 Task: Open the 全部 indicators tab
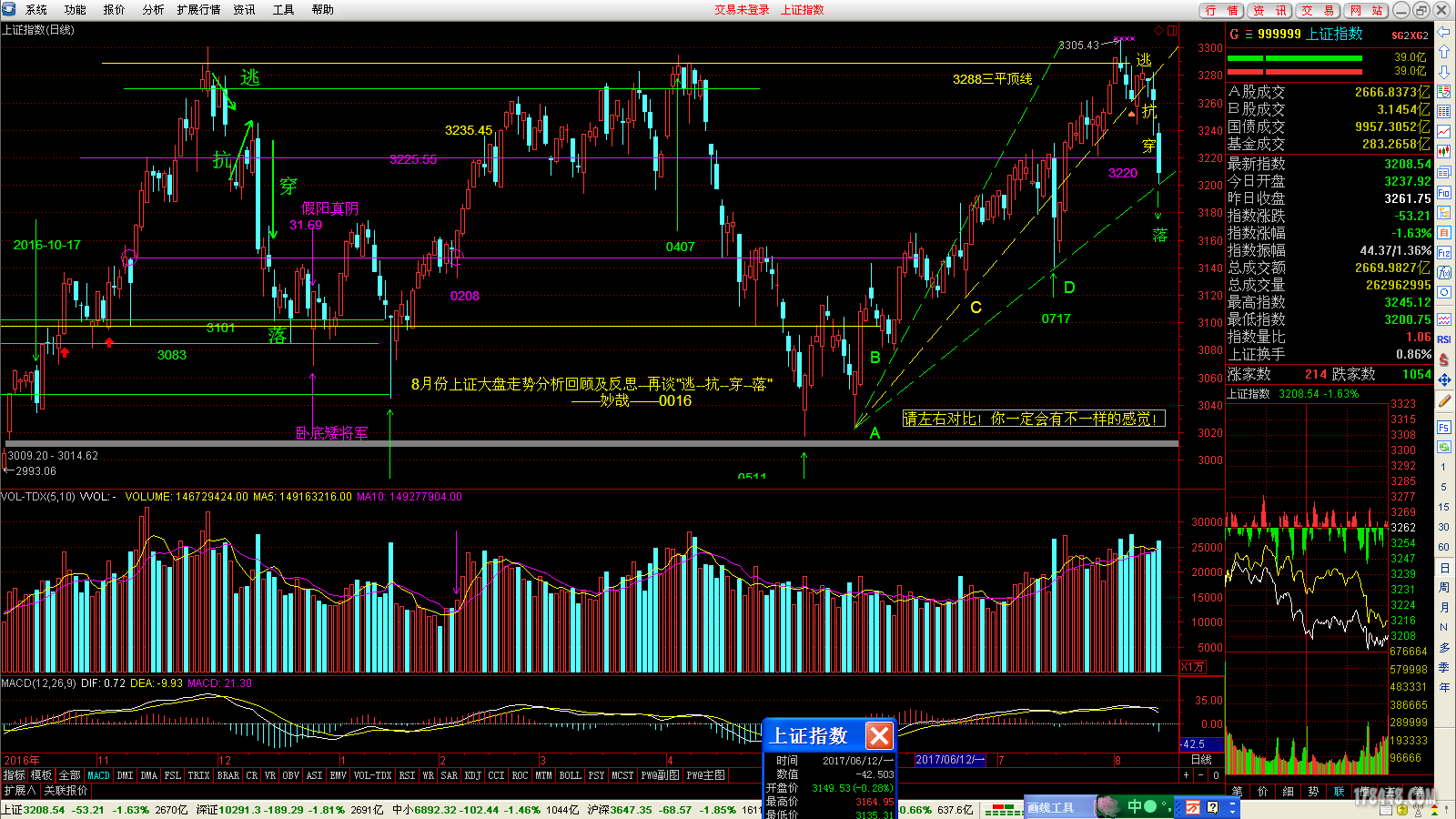(70, 775)
